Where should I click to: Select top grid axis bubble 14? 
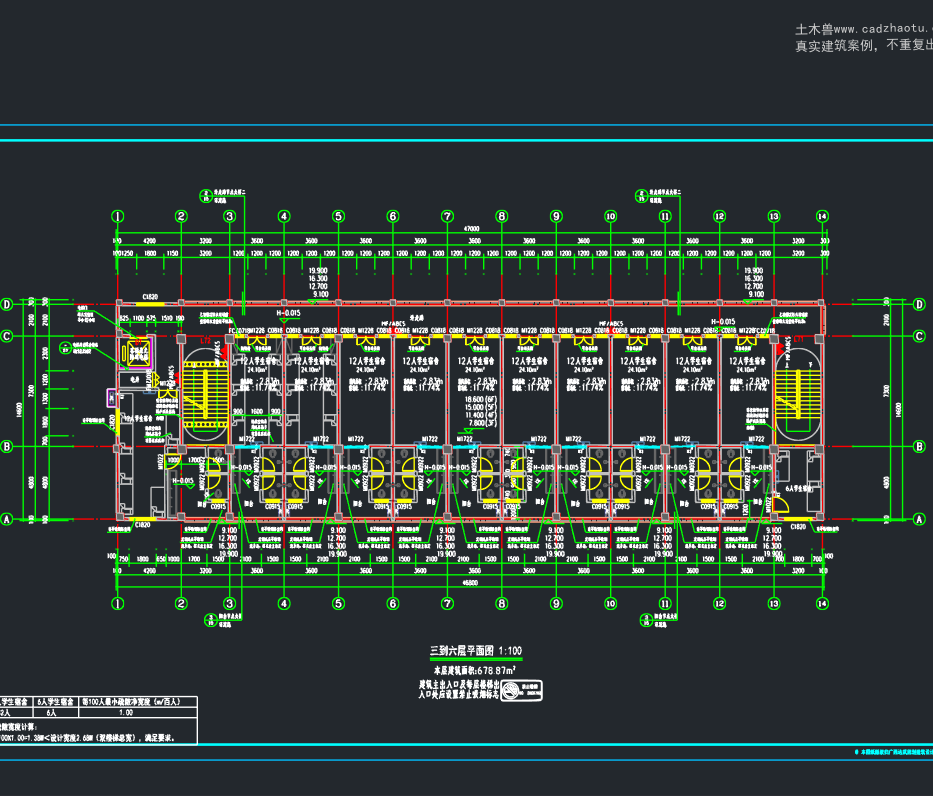[822, 217]
